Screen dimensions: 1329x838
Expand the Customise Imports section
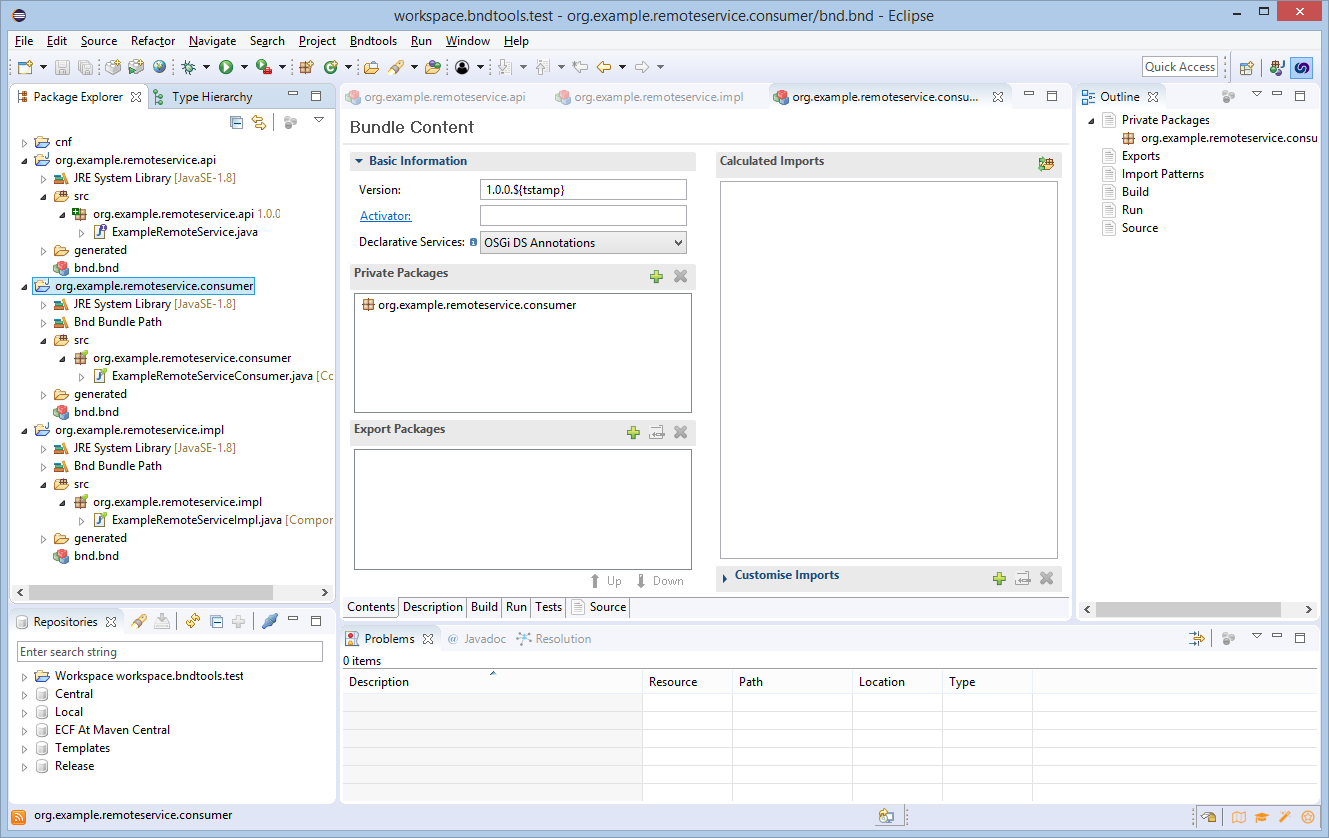point(725,577)
